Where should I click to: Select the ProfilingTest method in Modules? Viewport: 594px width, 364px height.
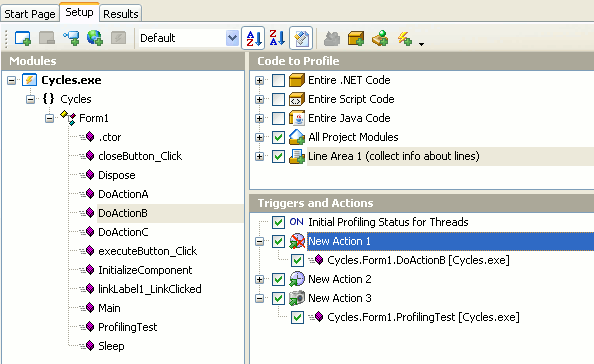click(127, 327)
